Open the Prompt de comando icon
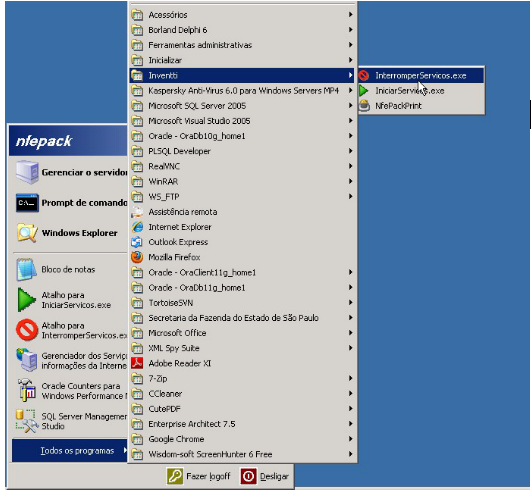This screenshot has width=531, height=490. (27, 203)
